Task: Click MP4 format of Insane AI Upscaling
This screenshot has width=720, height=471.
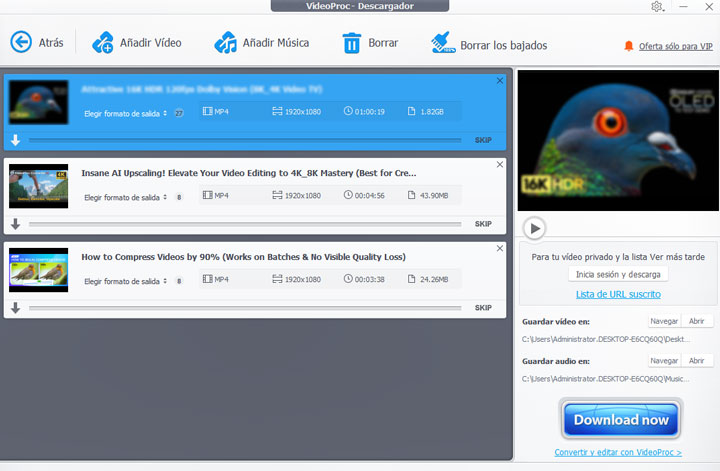Action: pos(216,196)
